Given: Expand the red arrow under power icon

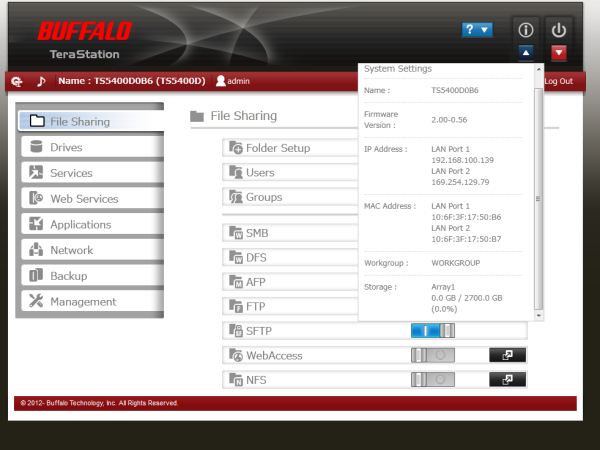Looking at the screenshot, I should (x=560, y=52).
